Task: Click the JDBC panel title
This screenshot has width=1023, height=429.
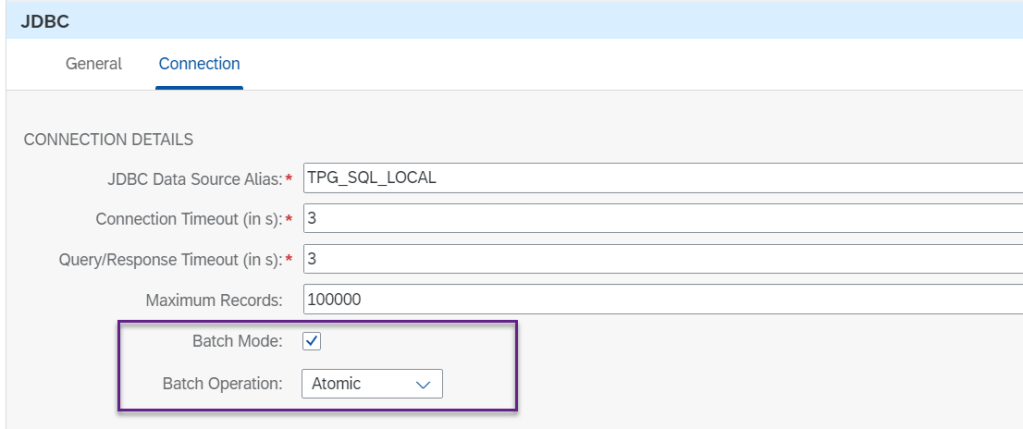Action: point(38,20)
